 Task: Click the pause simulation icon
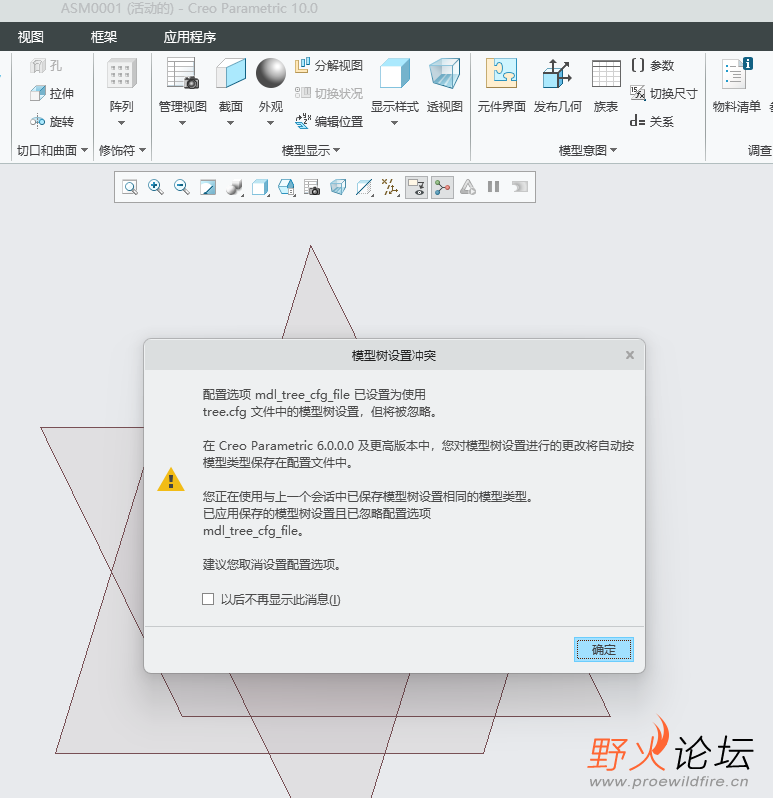coord(494,187)
